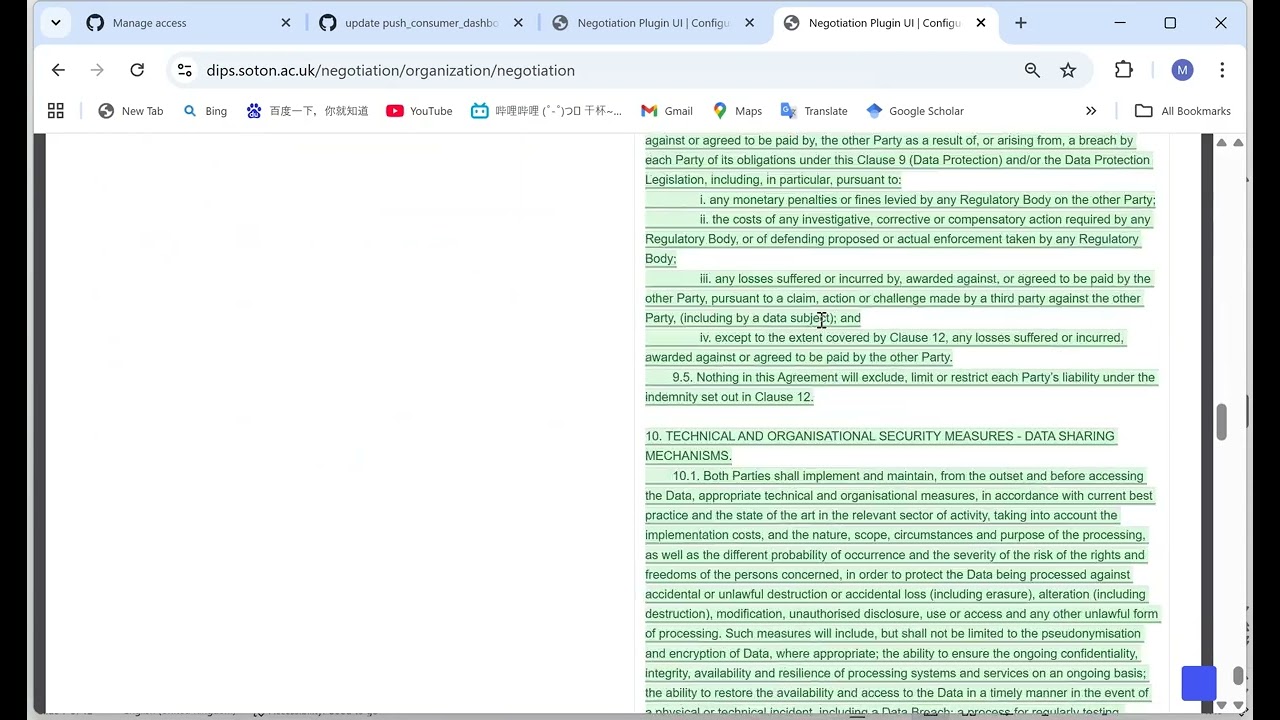1280x720 pixels.
Task: Switch to the first Negotiation Plugin UI tab
Action: [x=654, y=23]
